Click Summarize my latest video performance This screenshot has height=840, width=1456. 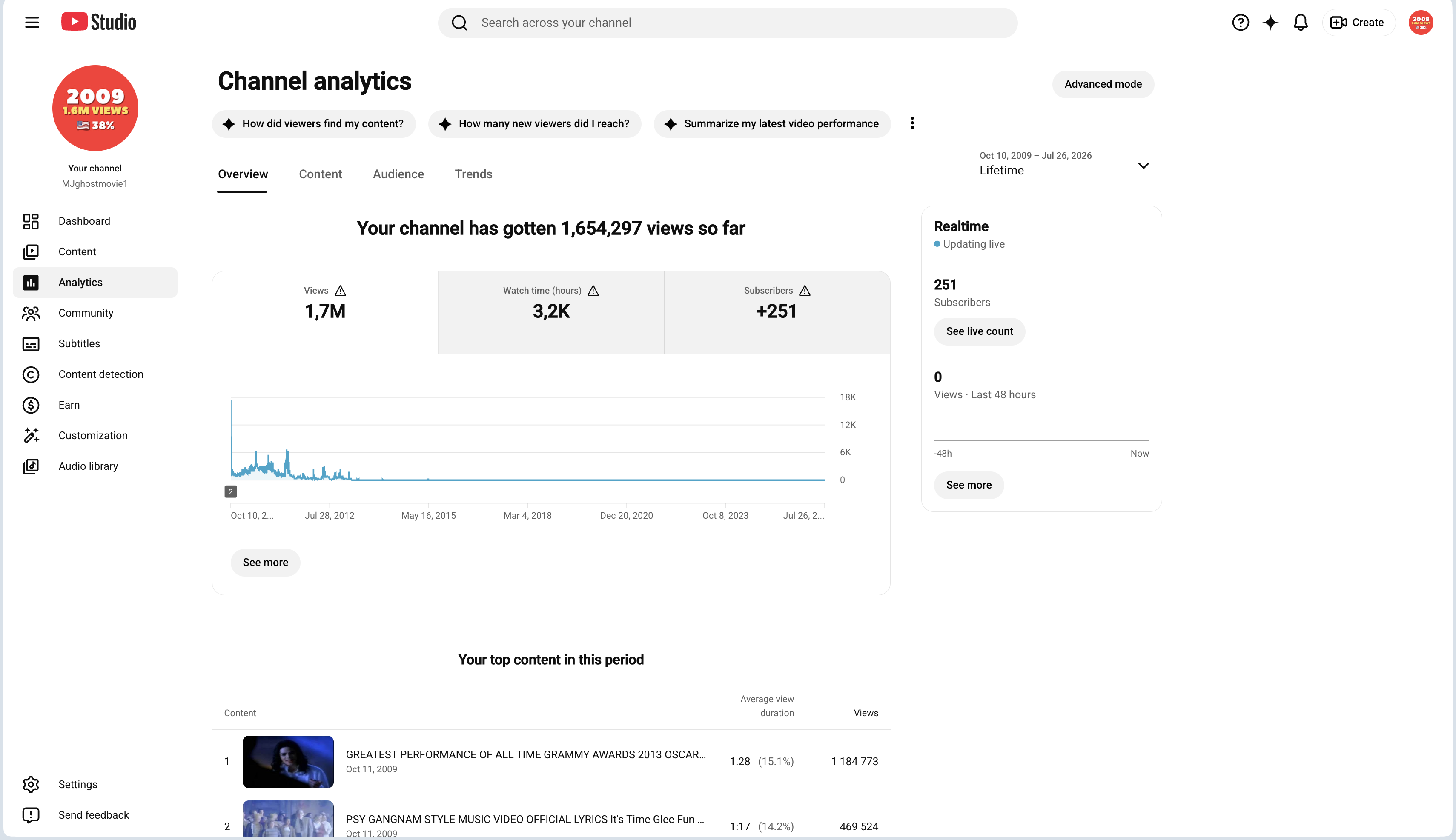[771, 123]
